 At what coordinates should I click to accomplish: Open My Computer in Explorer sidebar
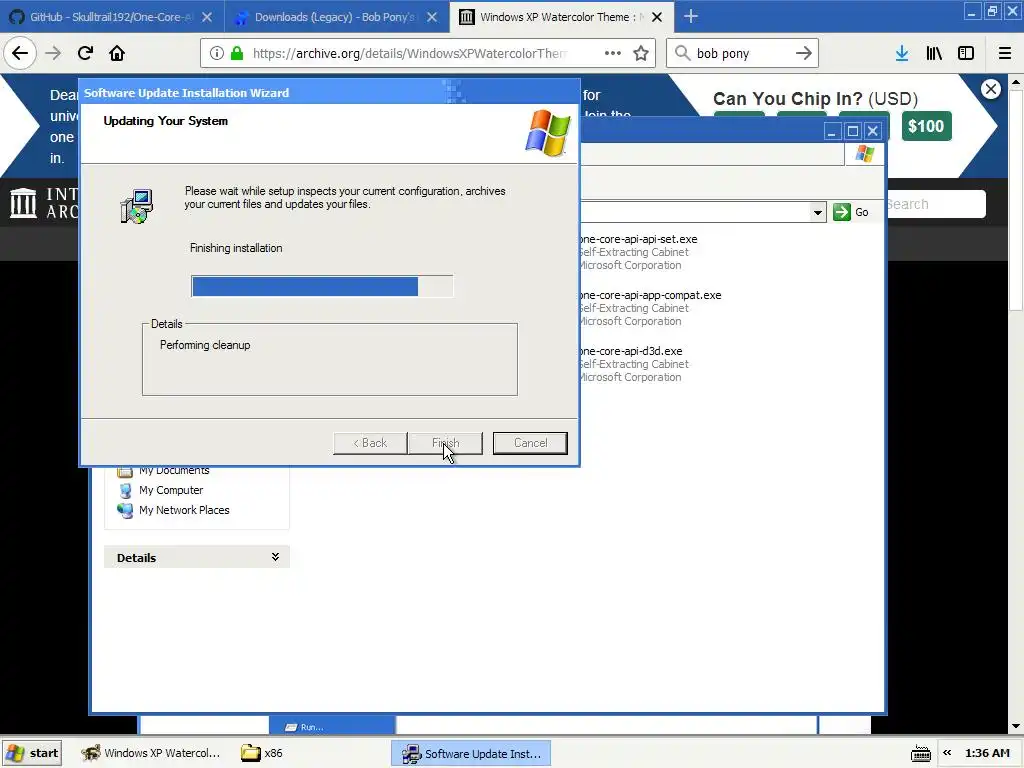point(161,490)
